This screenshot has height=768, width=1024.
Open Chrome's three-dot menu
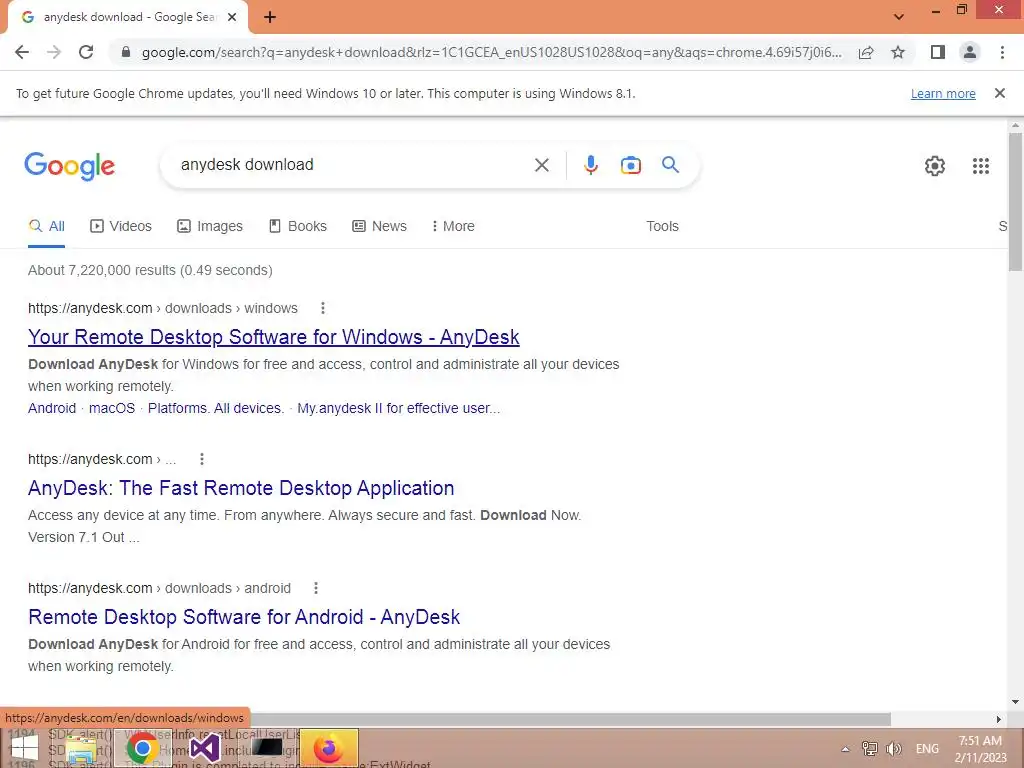[1002, 52]
